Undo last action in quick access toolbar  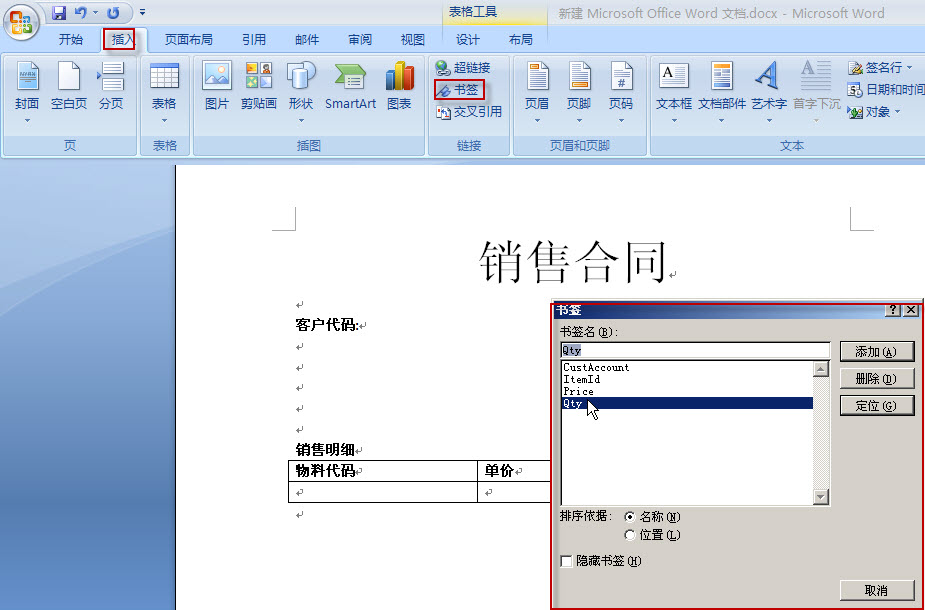pyautogui.click(x=81, y=12)
